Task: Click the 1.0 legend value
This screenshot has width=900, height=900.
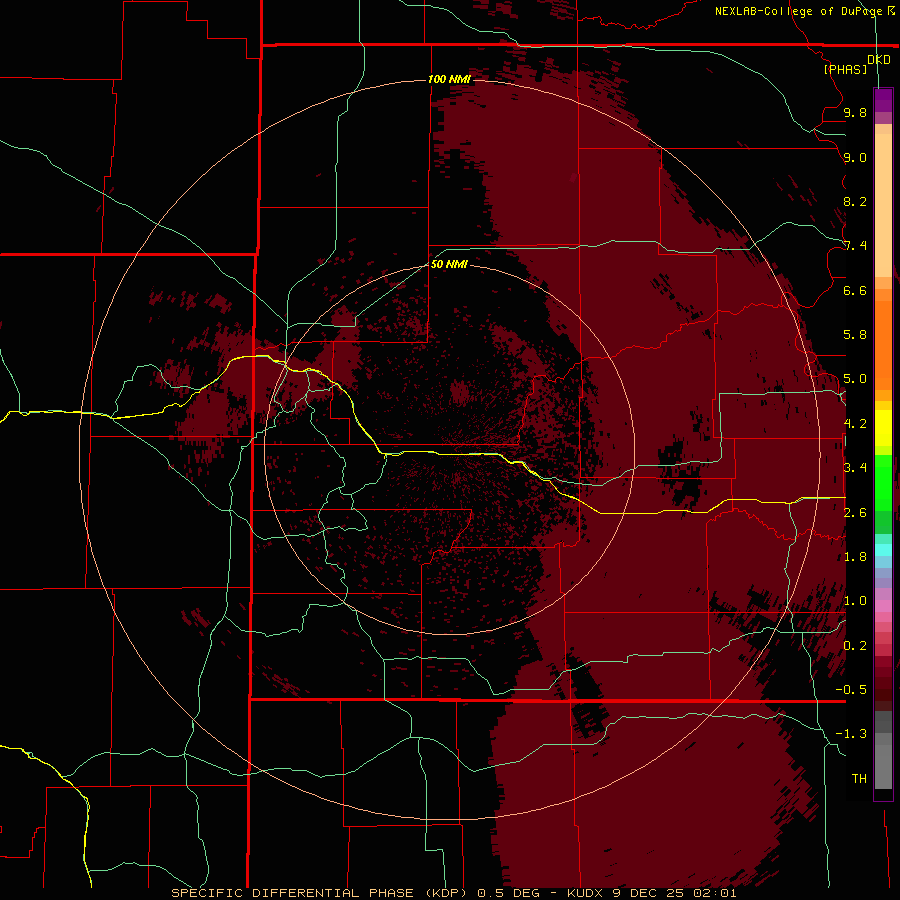Action: click(x=855, y=601)
